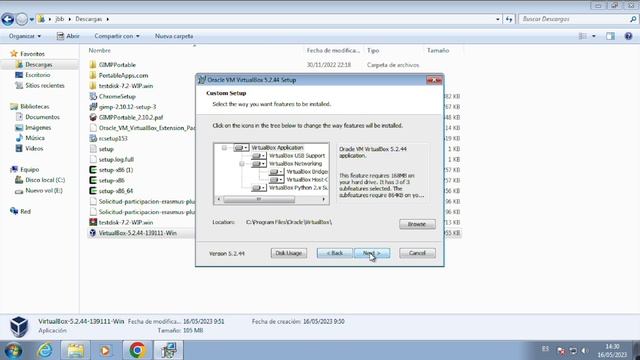Open Imágenes library in sidebar
This screenshot has height=360, width=640.
click(x=38, y=128)
